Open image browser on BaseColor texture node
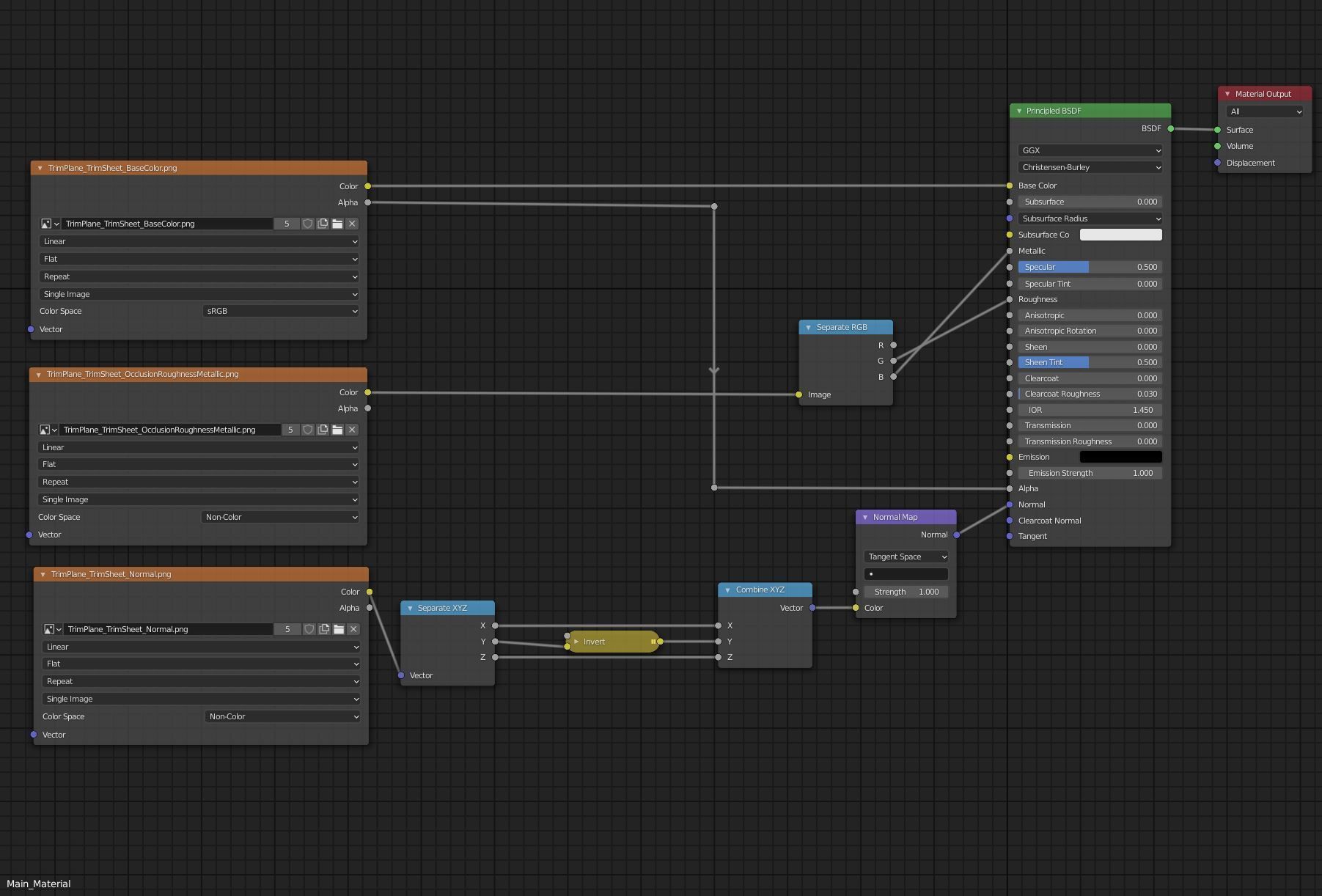 [50, 224]
